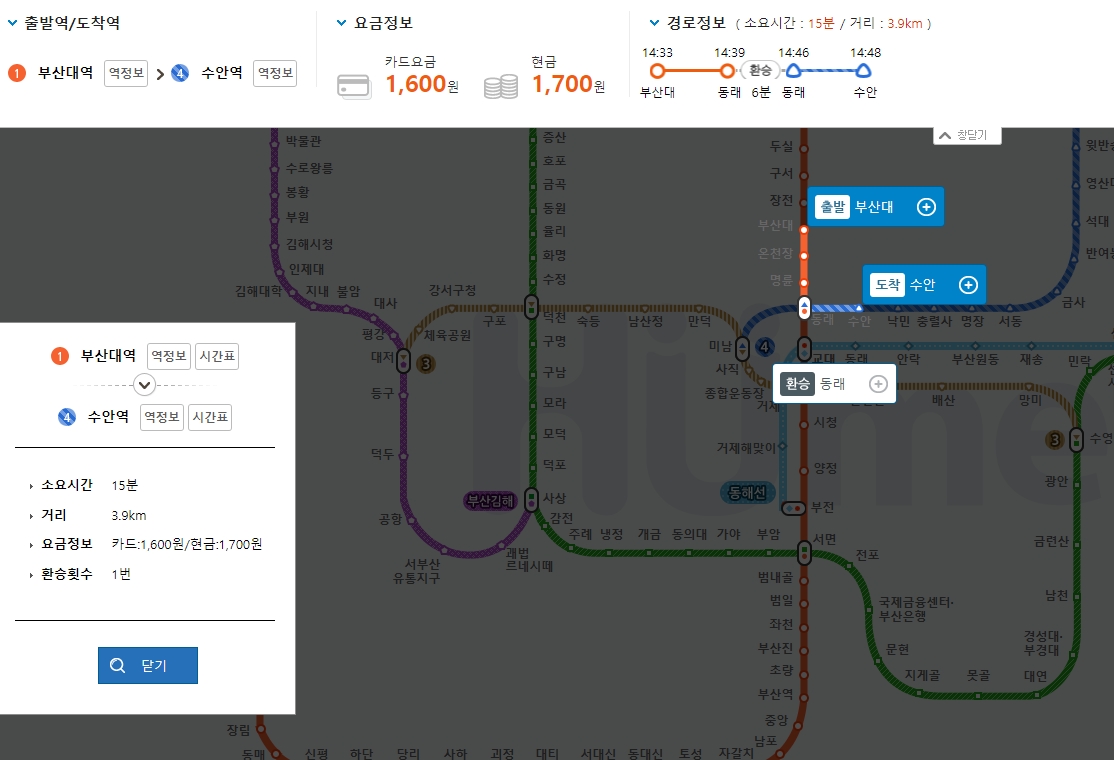Image resolution: width=1114 pixels, height=760 pixels.
Task: Click line 1 badge beside 부산대역 panel
Action: click(60, 356)
